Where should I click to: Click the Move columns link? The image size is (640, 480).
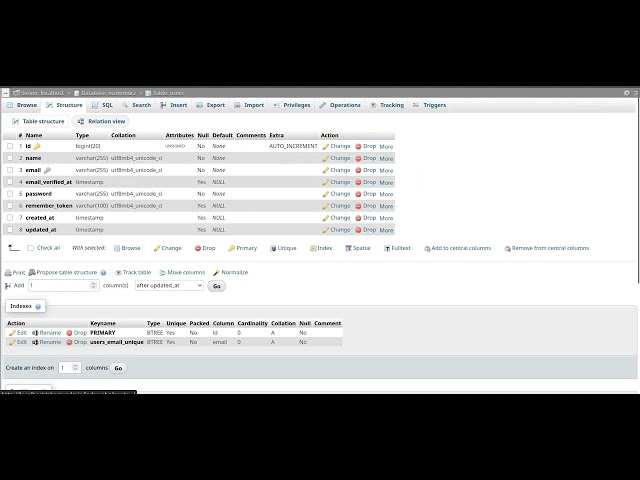[x=182, y=272]
